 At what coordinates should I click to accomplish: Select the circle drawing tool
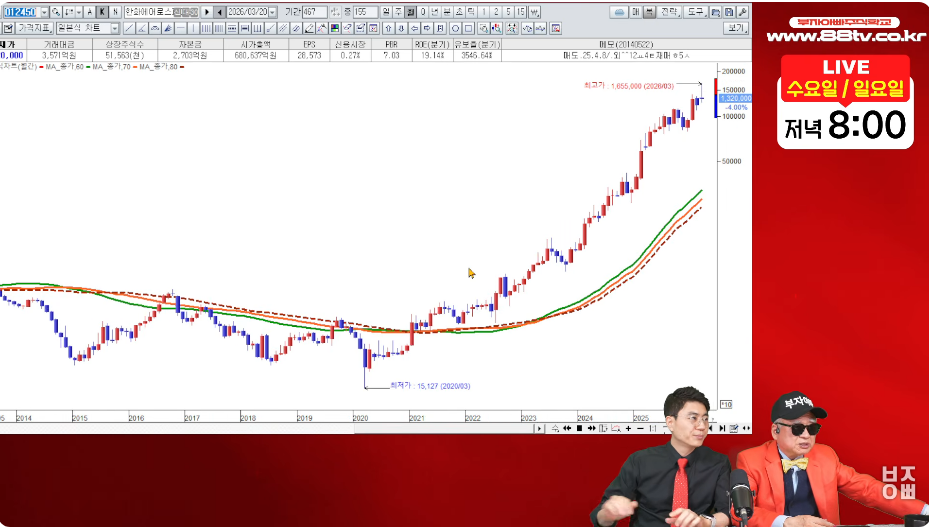tap(454, 28)
